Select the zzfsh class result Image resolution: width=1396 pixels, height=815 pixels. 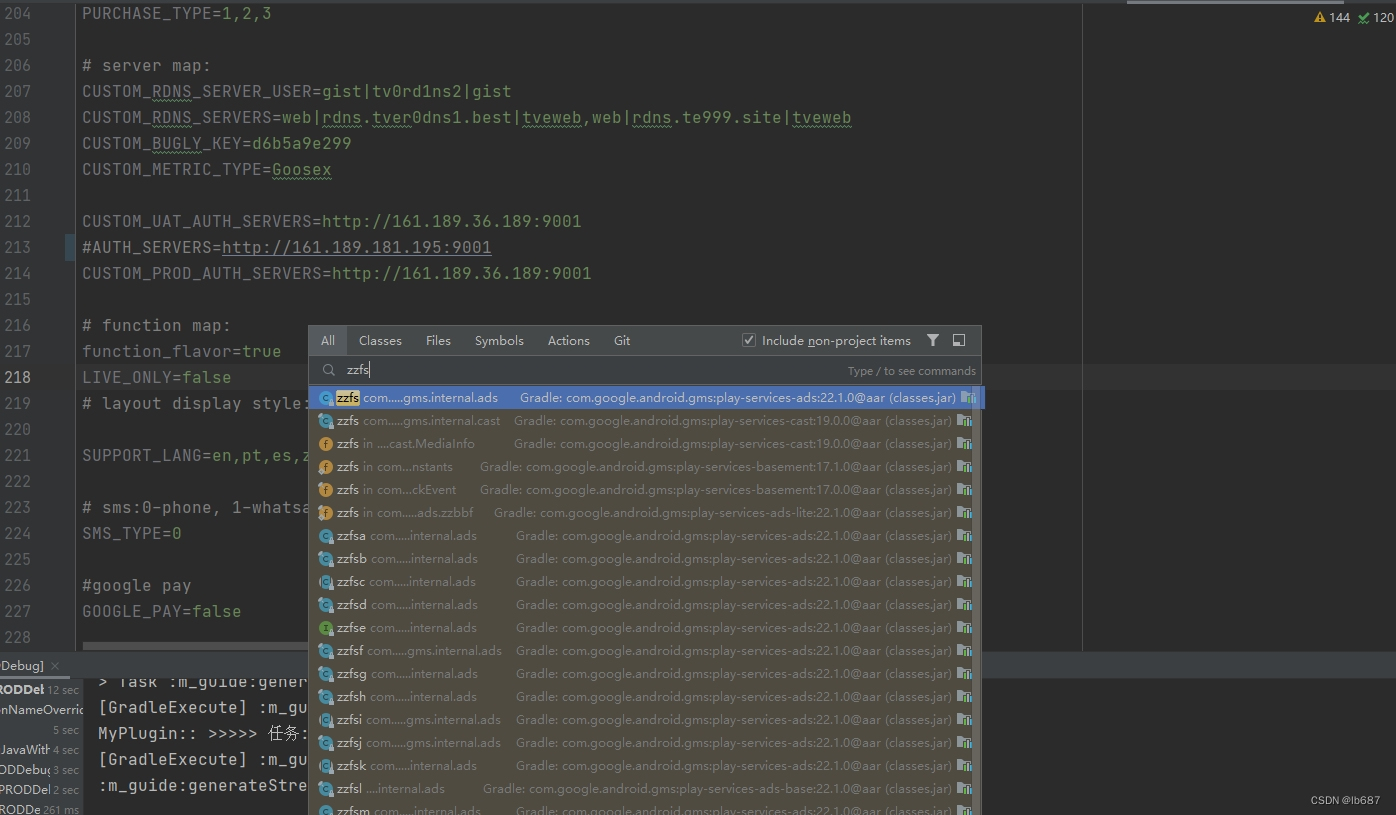click(x=640, y=697)
